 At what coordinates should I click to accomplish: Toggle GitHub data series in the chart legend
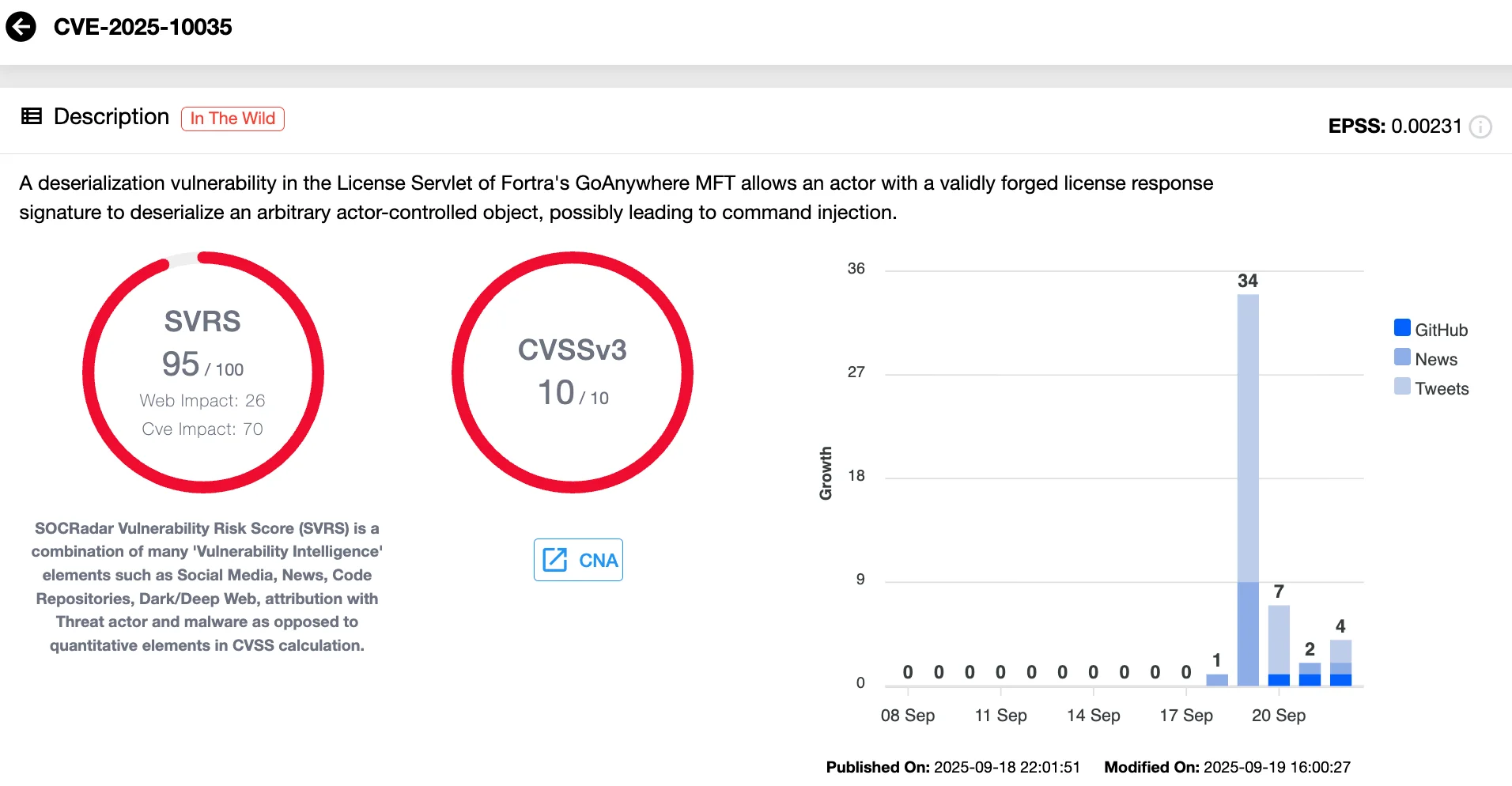pyautogui.click(x=1431, y=328)
